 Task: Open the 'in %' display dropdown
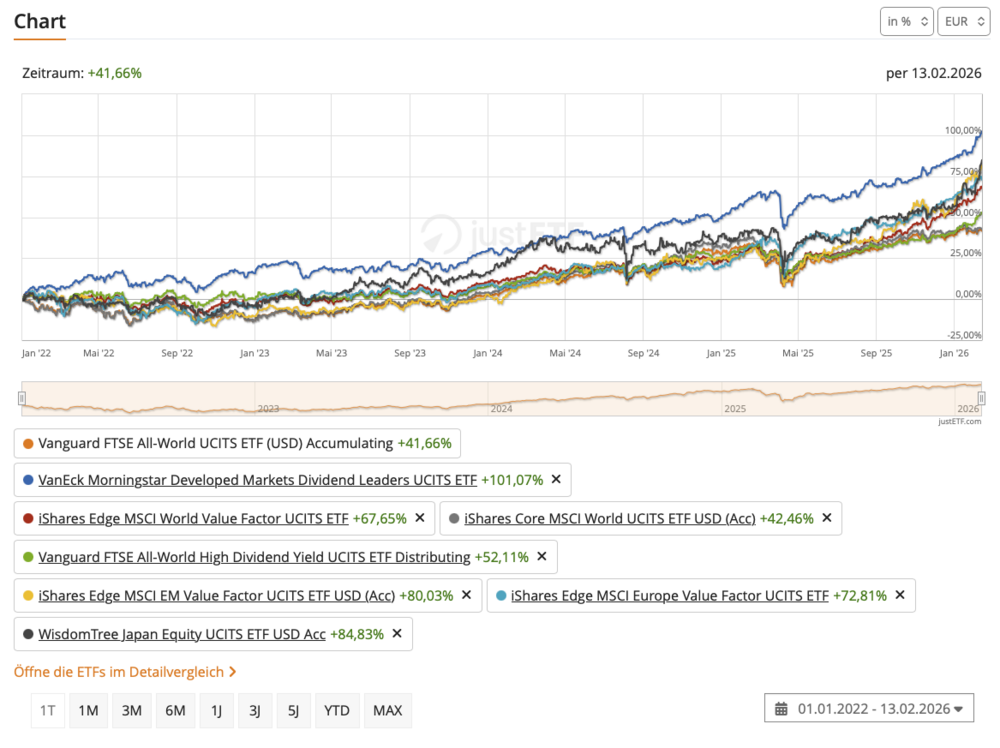tap(907, 22)
